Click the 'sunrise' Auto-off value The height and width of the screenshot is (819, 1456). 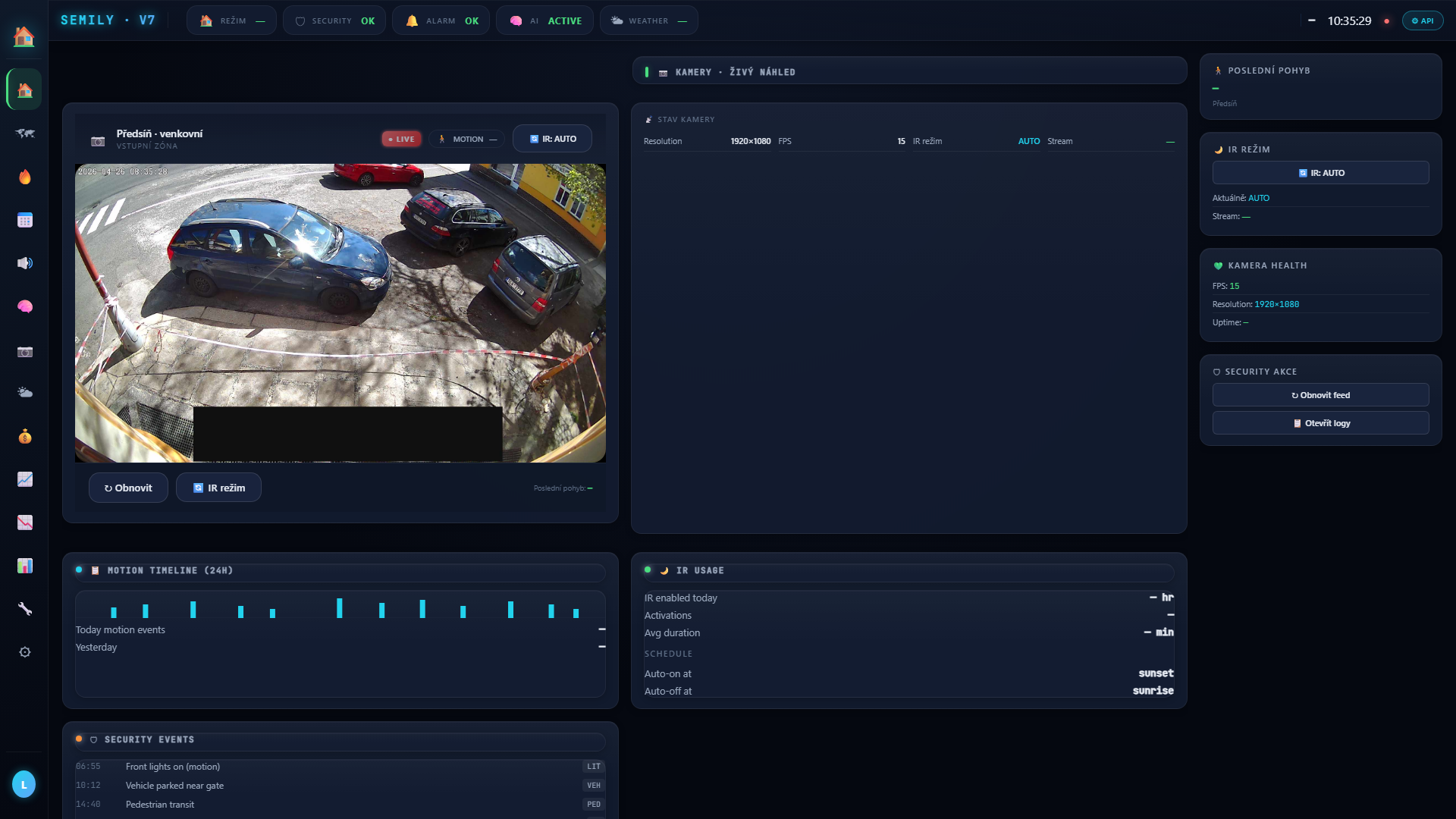[1153, 691]
